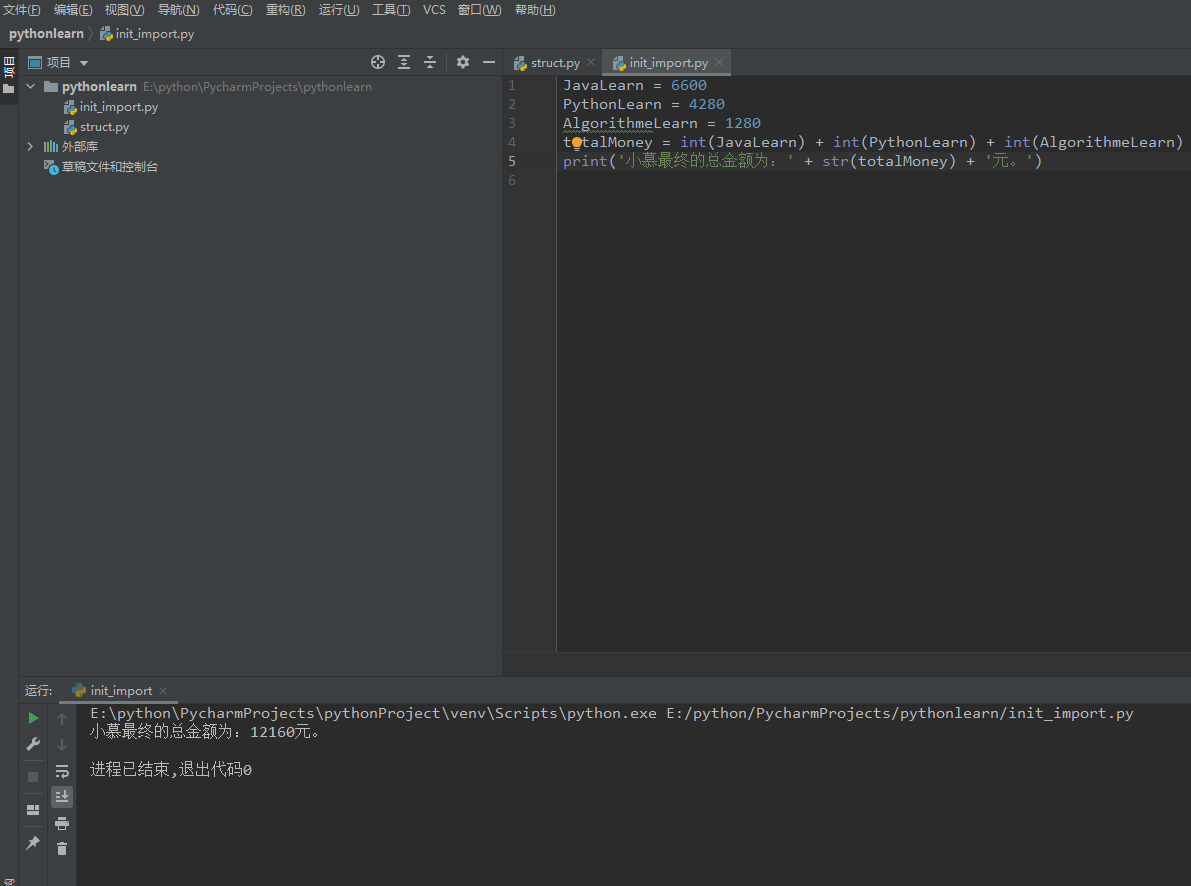The height and width of the screenshot is (886, 1191).
Task: Click the wrench icon in Run toolbar
Action: click(x=33, y=745)
